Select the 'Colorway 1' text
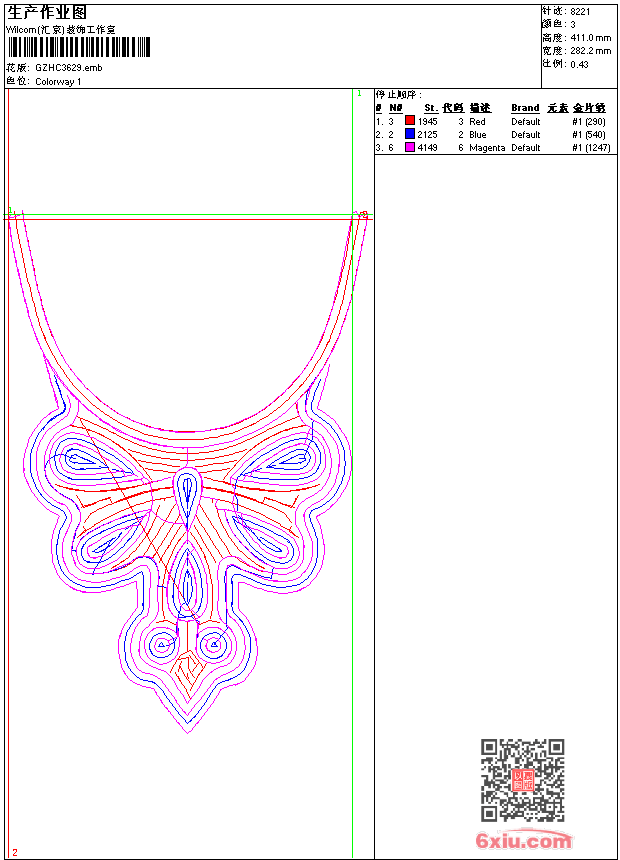620x860 pixels. [x=58, y=82]
